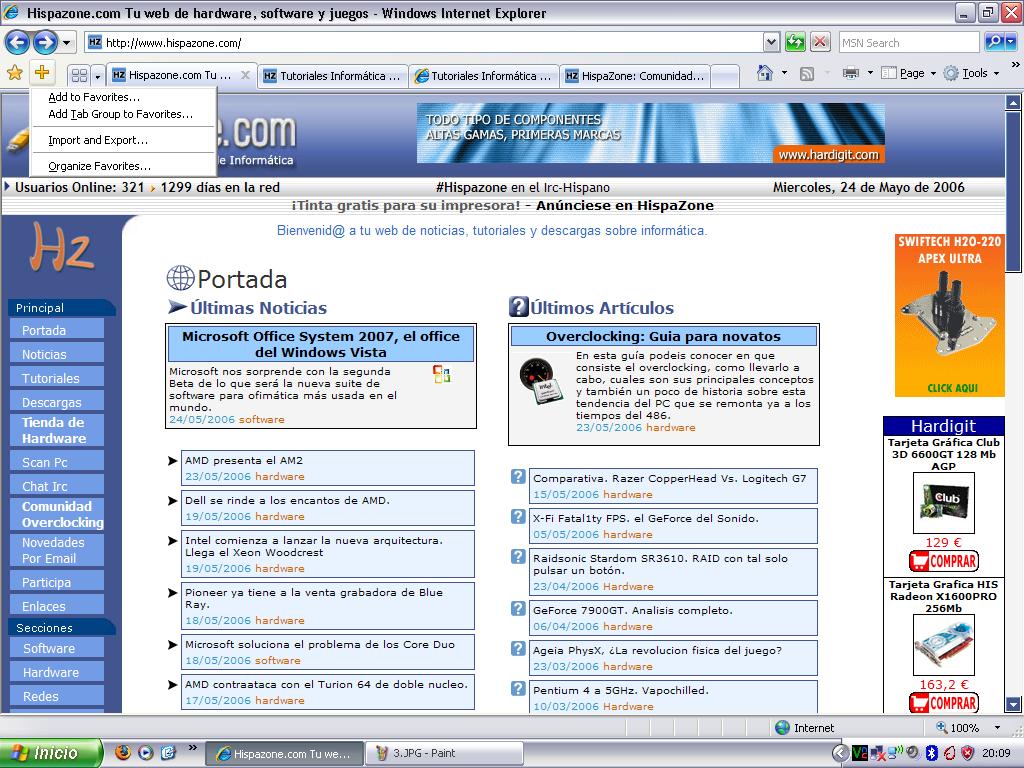Viewport: 1024px width, 768px height.
Task: Switch to the HispaZone: Comunidad tab
Action: (x=634, y=75)
